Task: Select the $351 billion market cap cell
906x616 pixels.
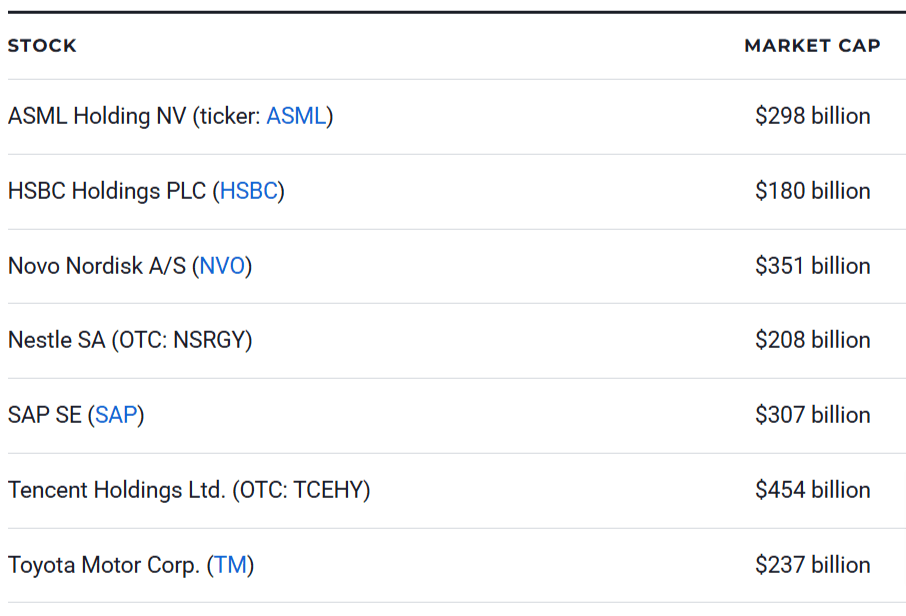Action: point(812,266)
